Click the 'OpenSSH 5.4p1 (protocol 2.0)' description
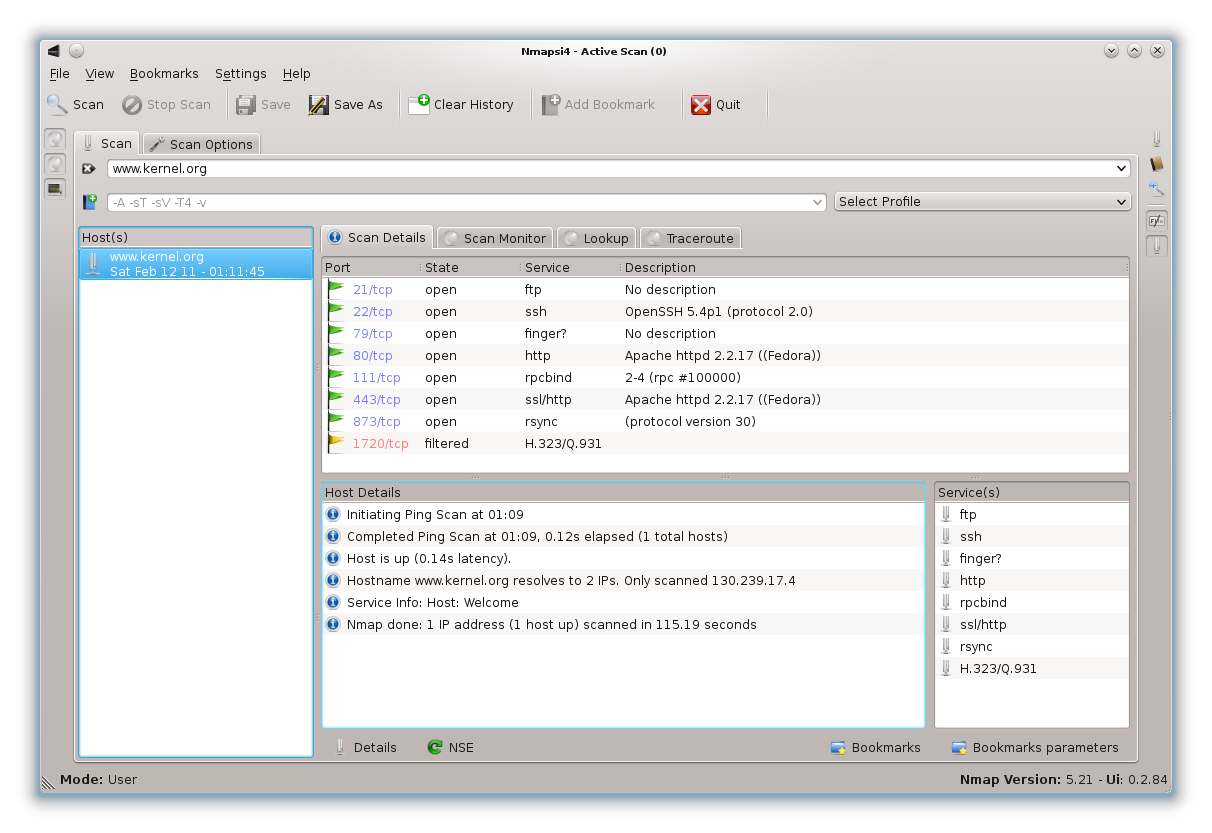 point(719,311)
